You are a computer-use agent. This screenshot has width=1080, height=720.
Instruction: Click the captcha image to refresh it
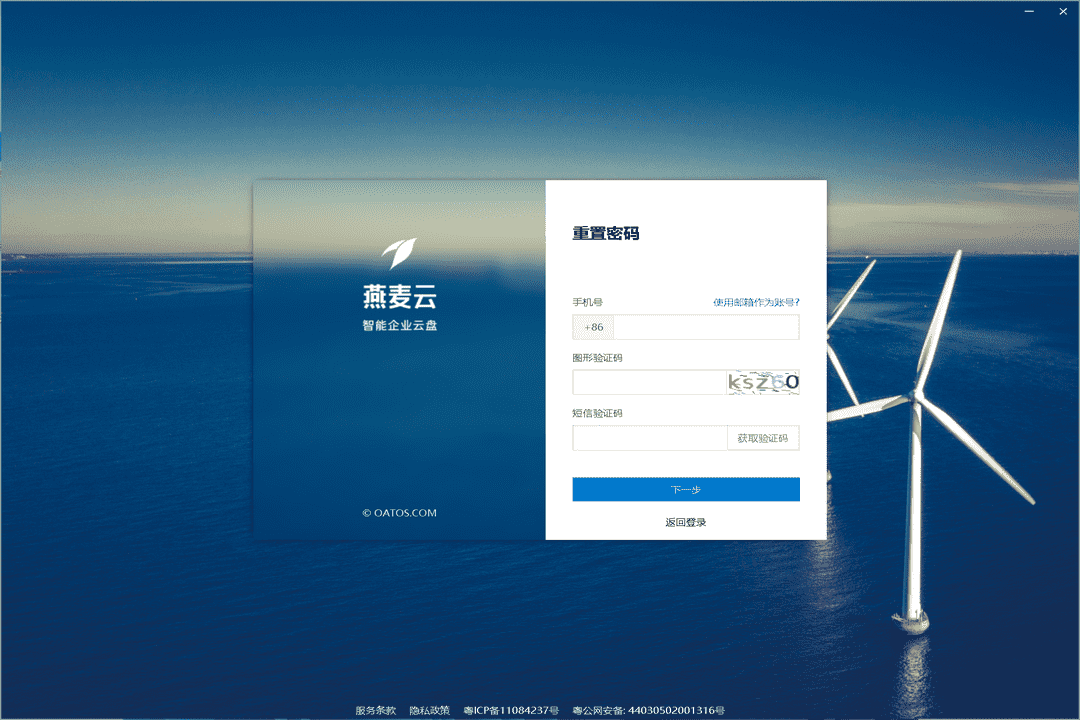tap(763, 381)
